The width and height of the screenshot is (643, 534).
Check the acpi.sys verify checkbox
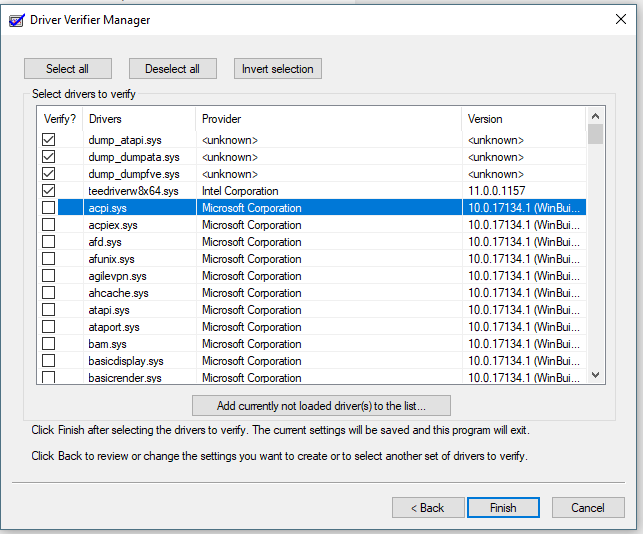[x=48, y=208]
